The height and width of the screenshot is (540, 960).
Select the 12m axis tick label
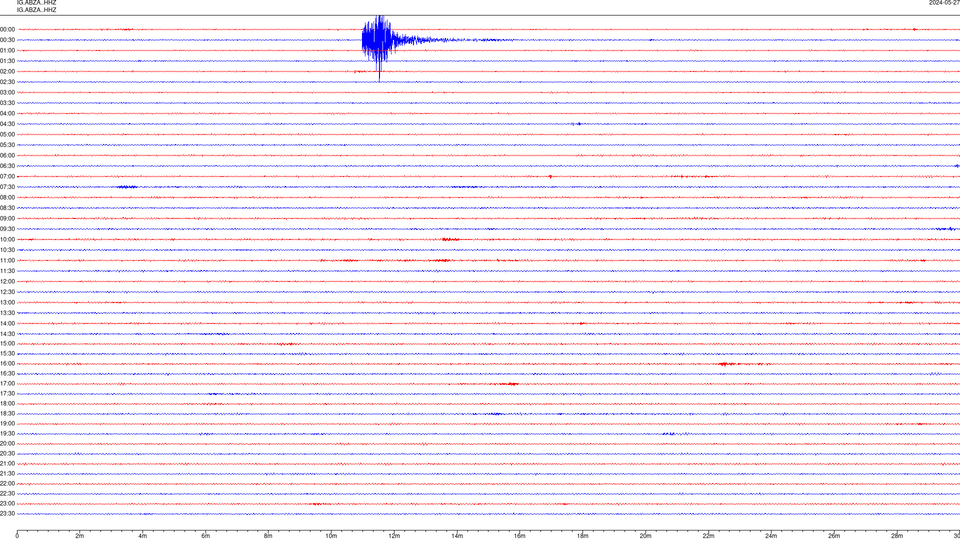click(394, 536)
